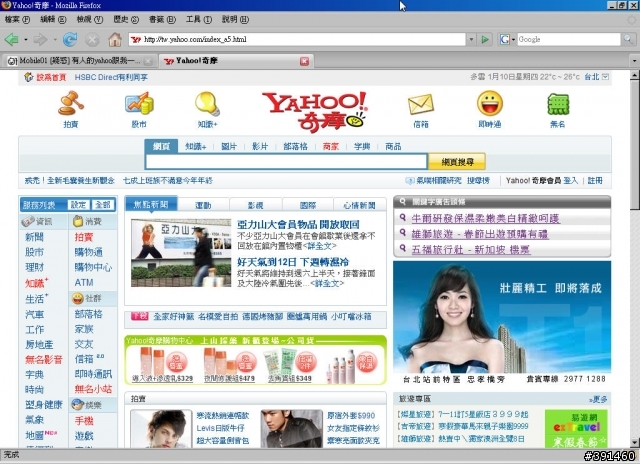Switch to the 心情新聞 tab

point(360,205)
